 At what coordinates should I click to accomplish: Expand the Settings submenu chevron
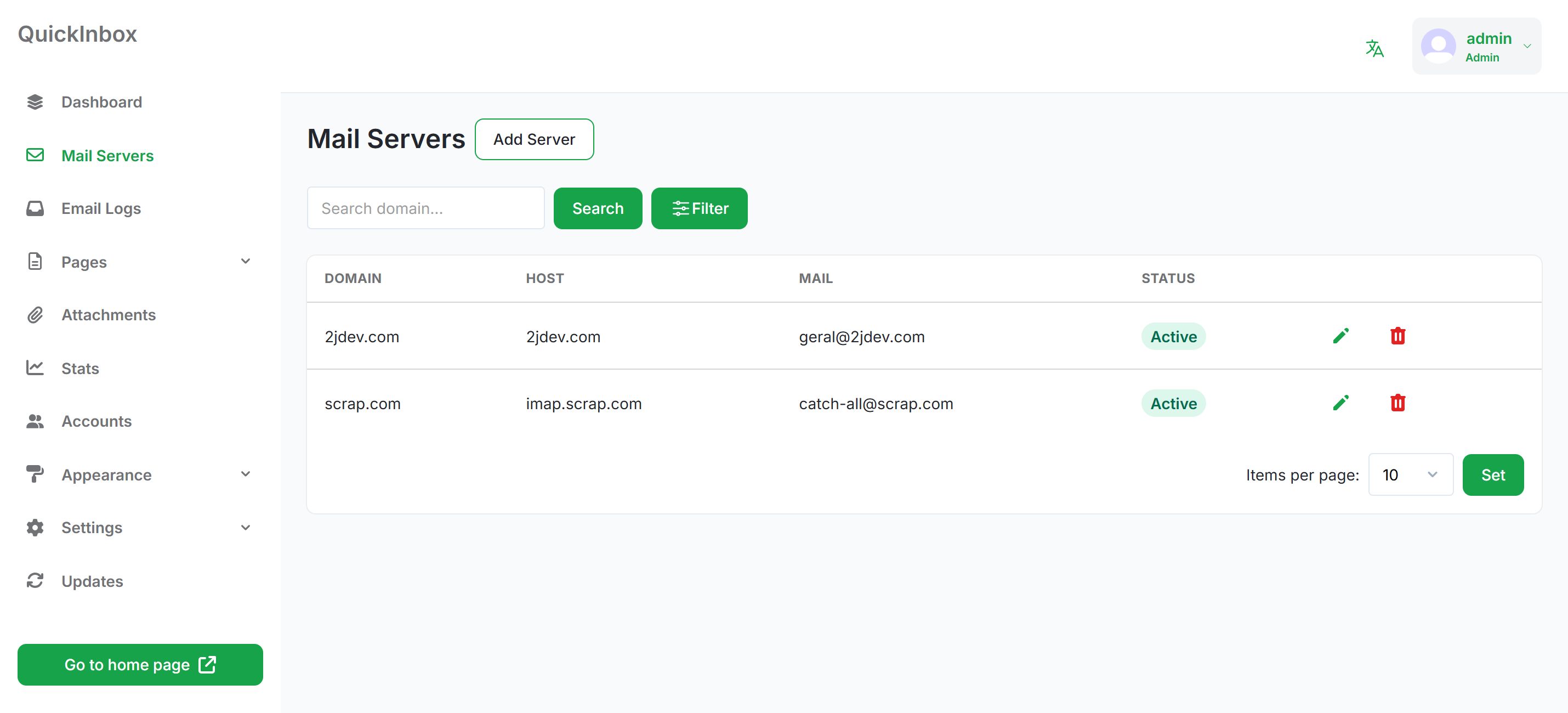245,527
